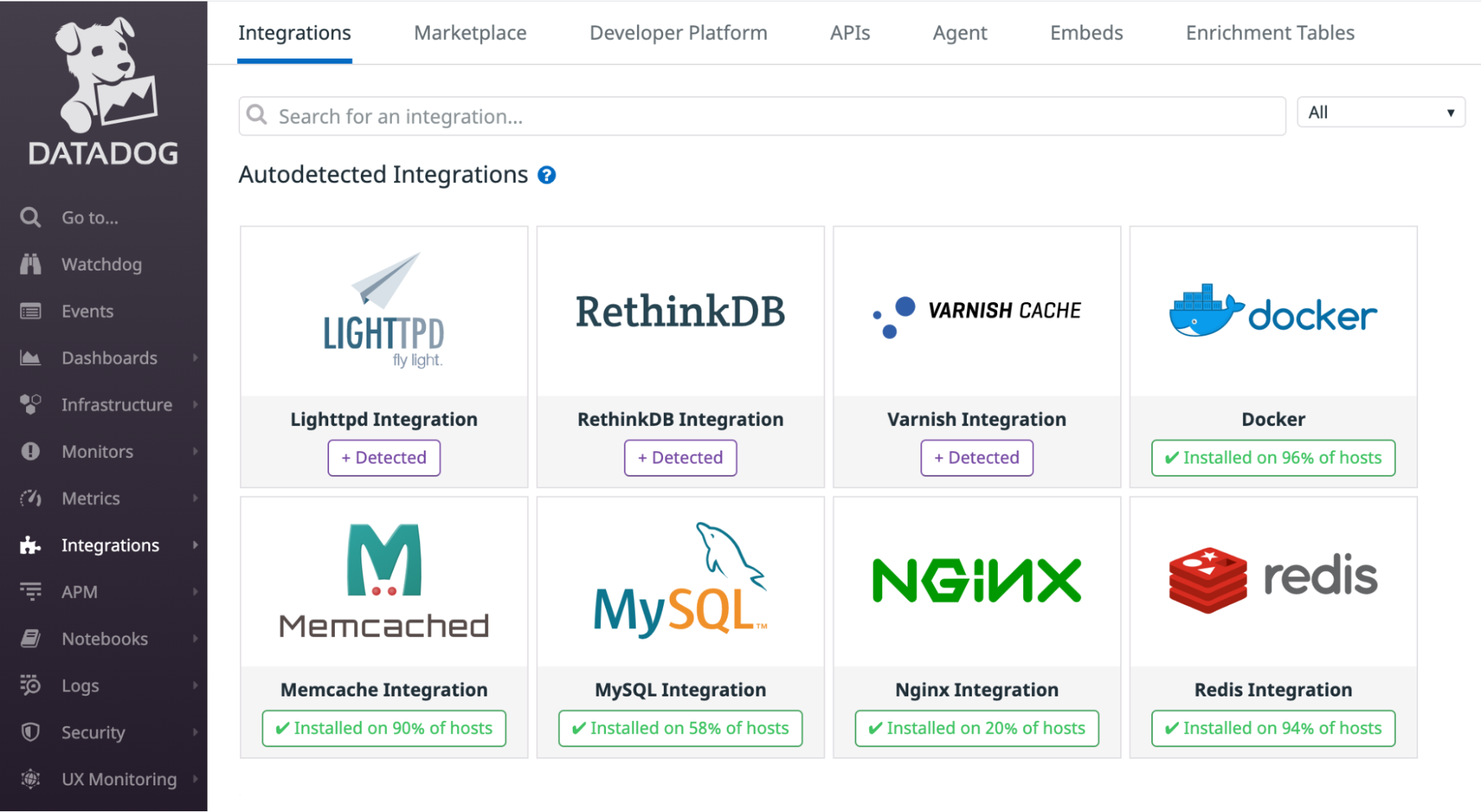Click Detected on the Varnish Integration

coord(976,457)
